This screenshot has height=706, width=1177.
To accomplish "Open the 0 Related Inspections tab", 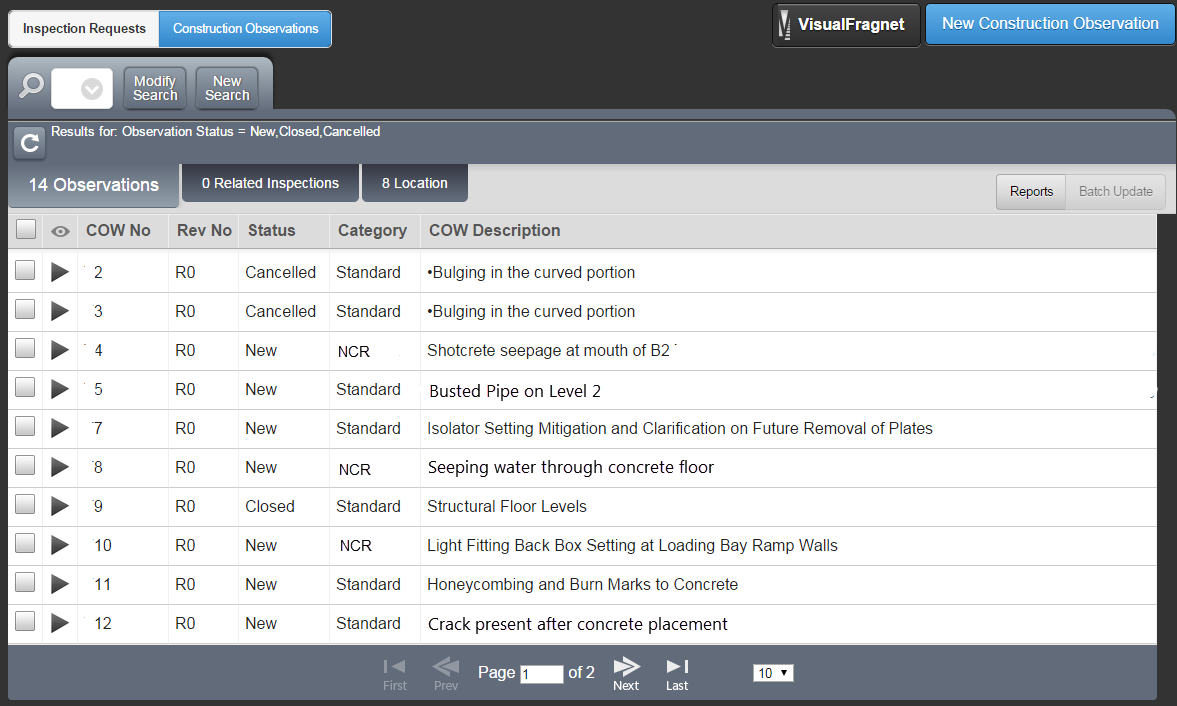I will (x=270, y=183).
